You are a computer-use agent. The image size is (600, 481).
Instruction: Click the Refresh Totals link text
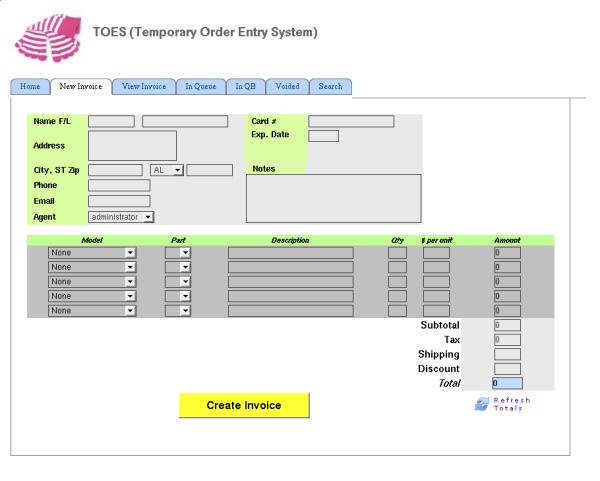[x=511, y=404]
